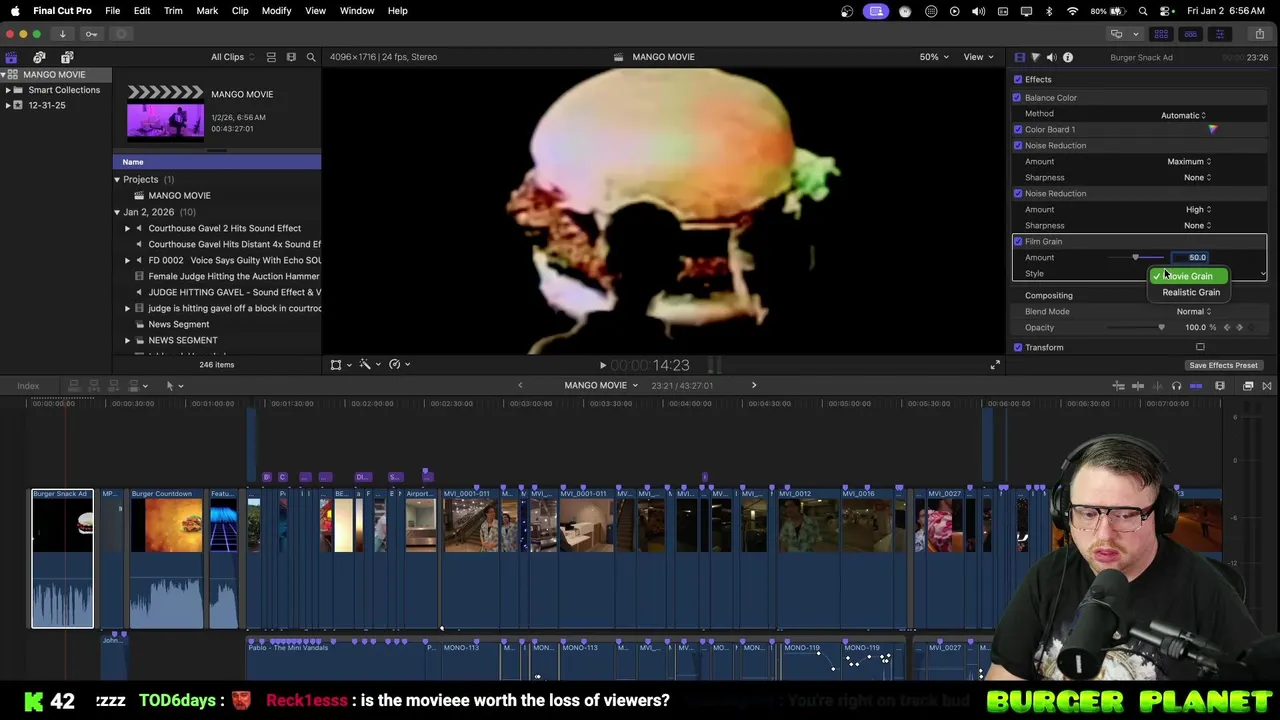The width and height of the screenshot is (1280, 720).
Task: Uncheck Balance Color effect
Action: coord(1017,98)
